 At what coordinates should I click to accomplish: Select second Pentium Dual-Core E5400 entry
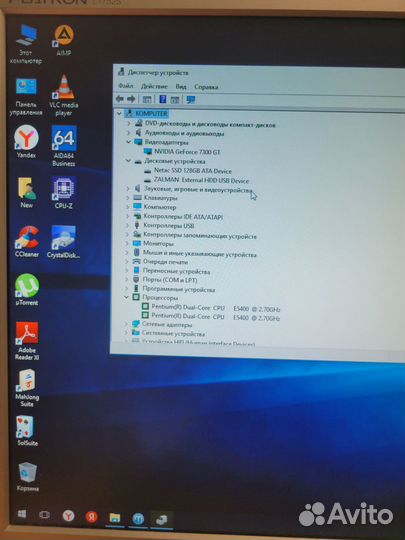click(216, 317)
